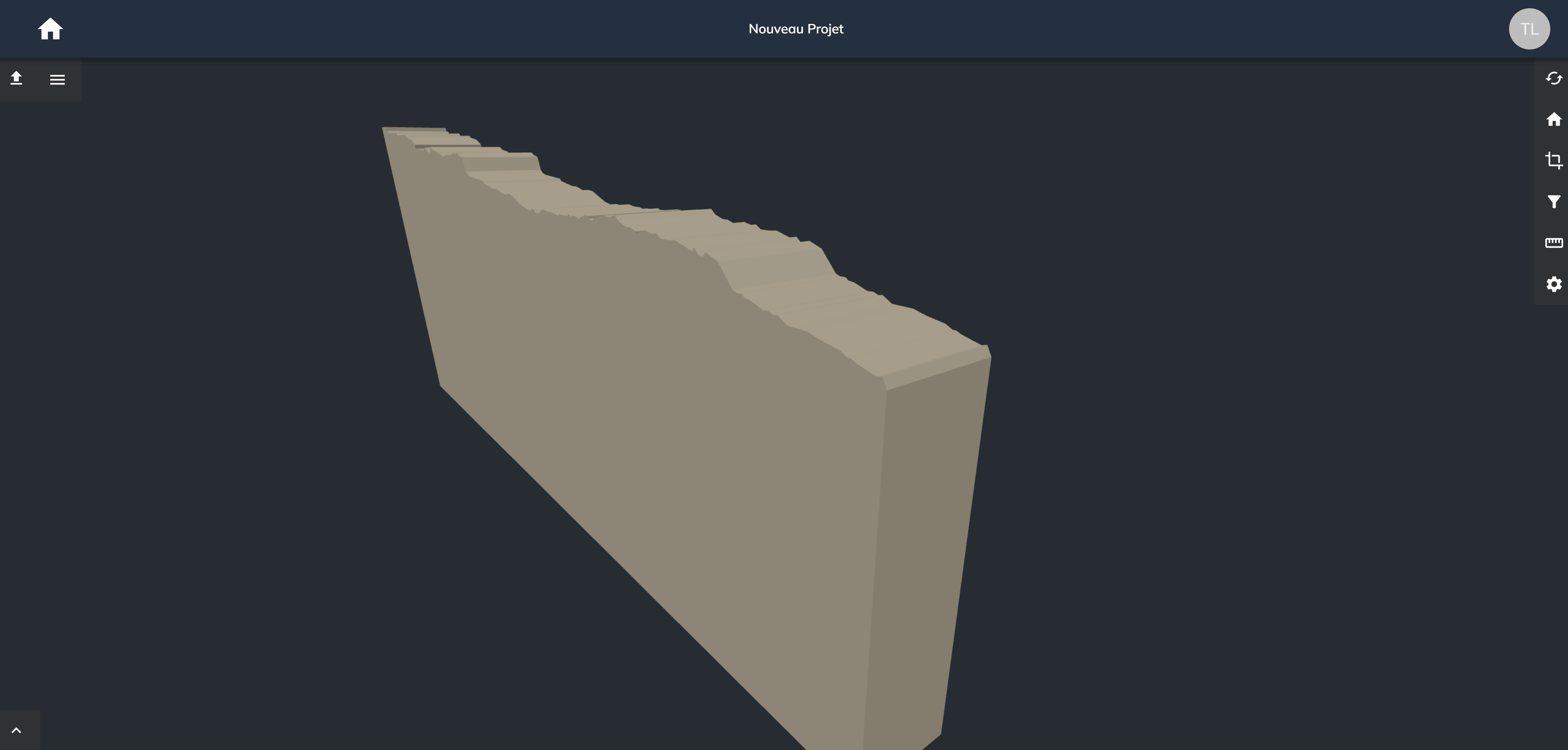Viewport: 1568px width, 750px height.
Task: Open the hamburger menu panel
Action: [x=57, y=80]
